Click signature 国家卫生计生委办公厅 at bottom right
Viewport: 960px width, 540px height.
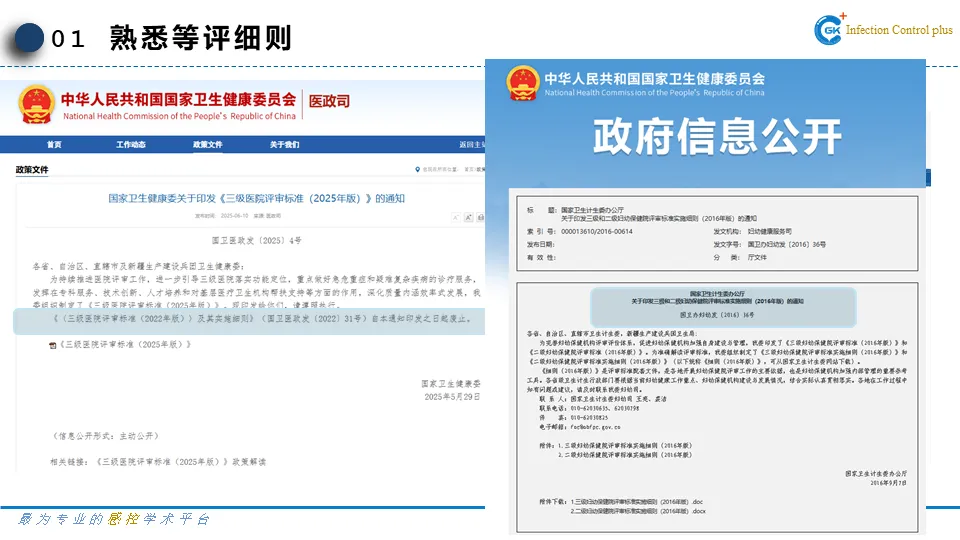tap(876, 474)
